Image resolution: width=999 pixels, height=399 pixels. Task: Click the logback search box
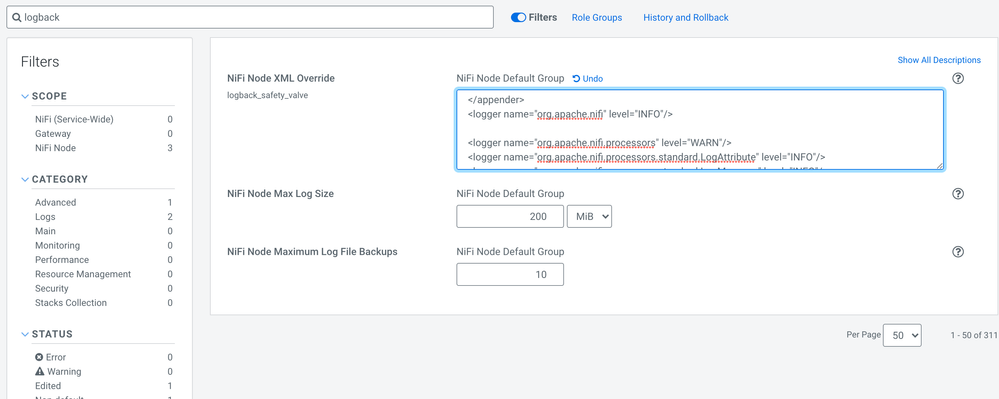click(250, 17)
